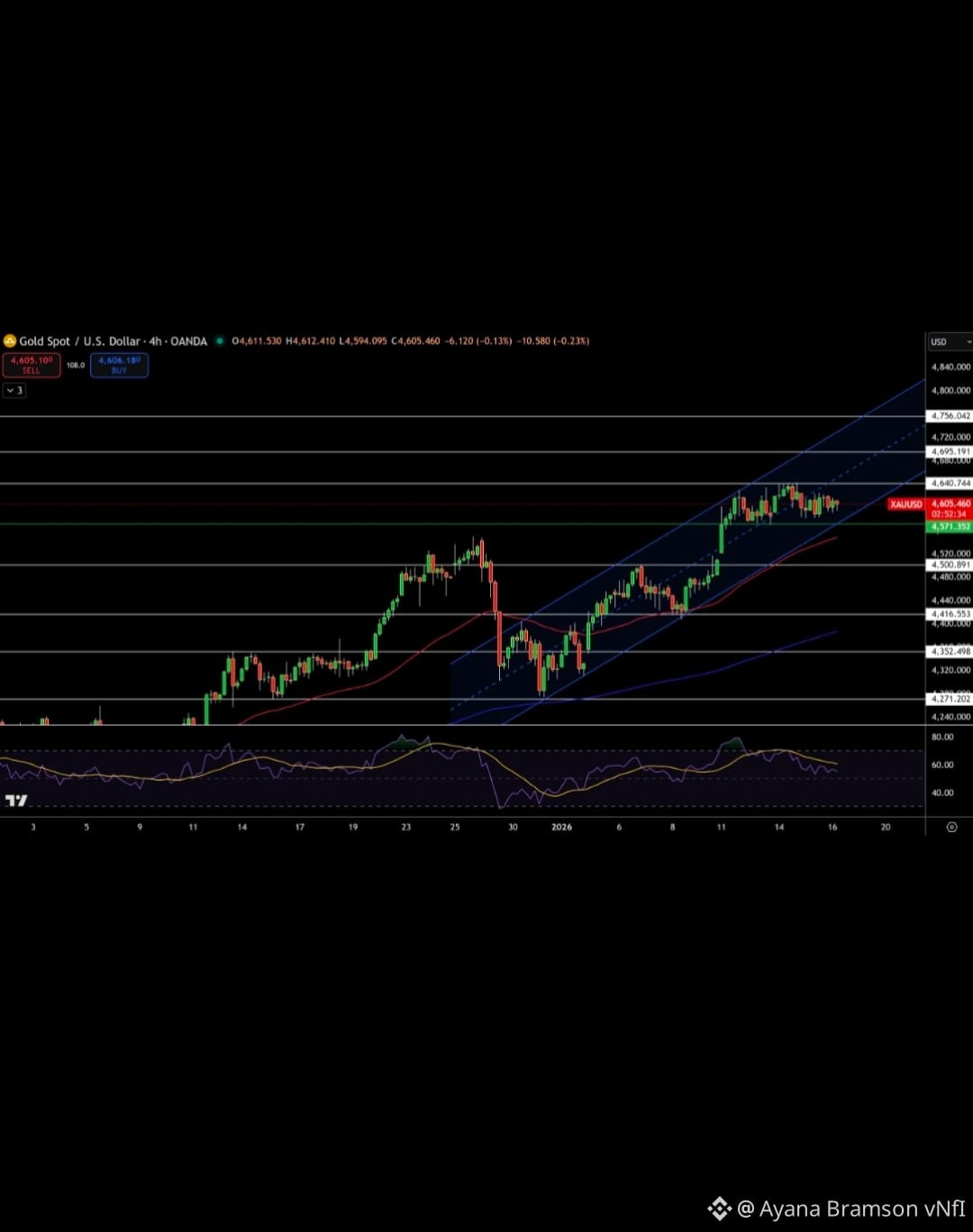This screenshot has height=1232, width=973.
Task: Click the C4,605.460 close value
Action: click(x=415, y=341)
